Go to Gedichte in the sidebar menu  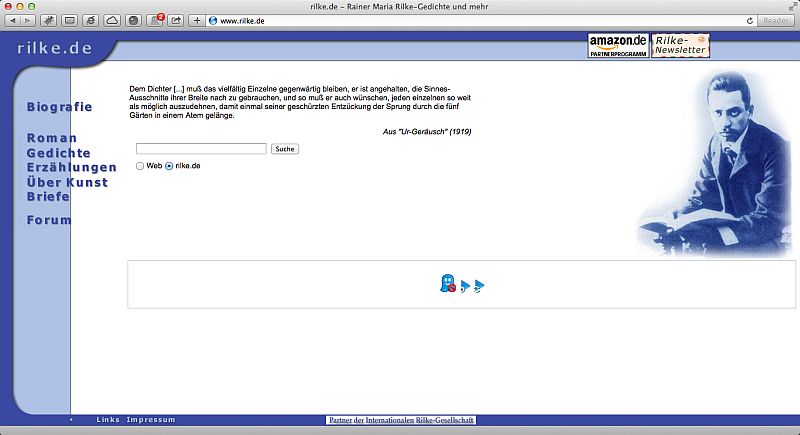click(x=58, y=153)
